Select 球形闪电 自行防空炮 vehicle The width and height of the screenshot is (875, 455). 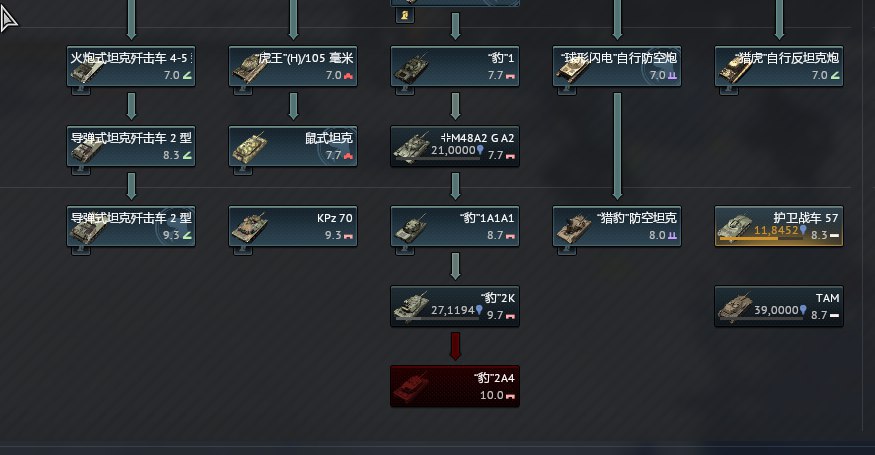pos(617,66)
